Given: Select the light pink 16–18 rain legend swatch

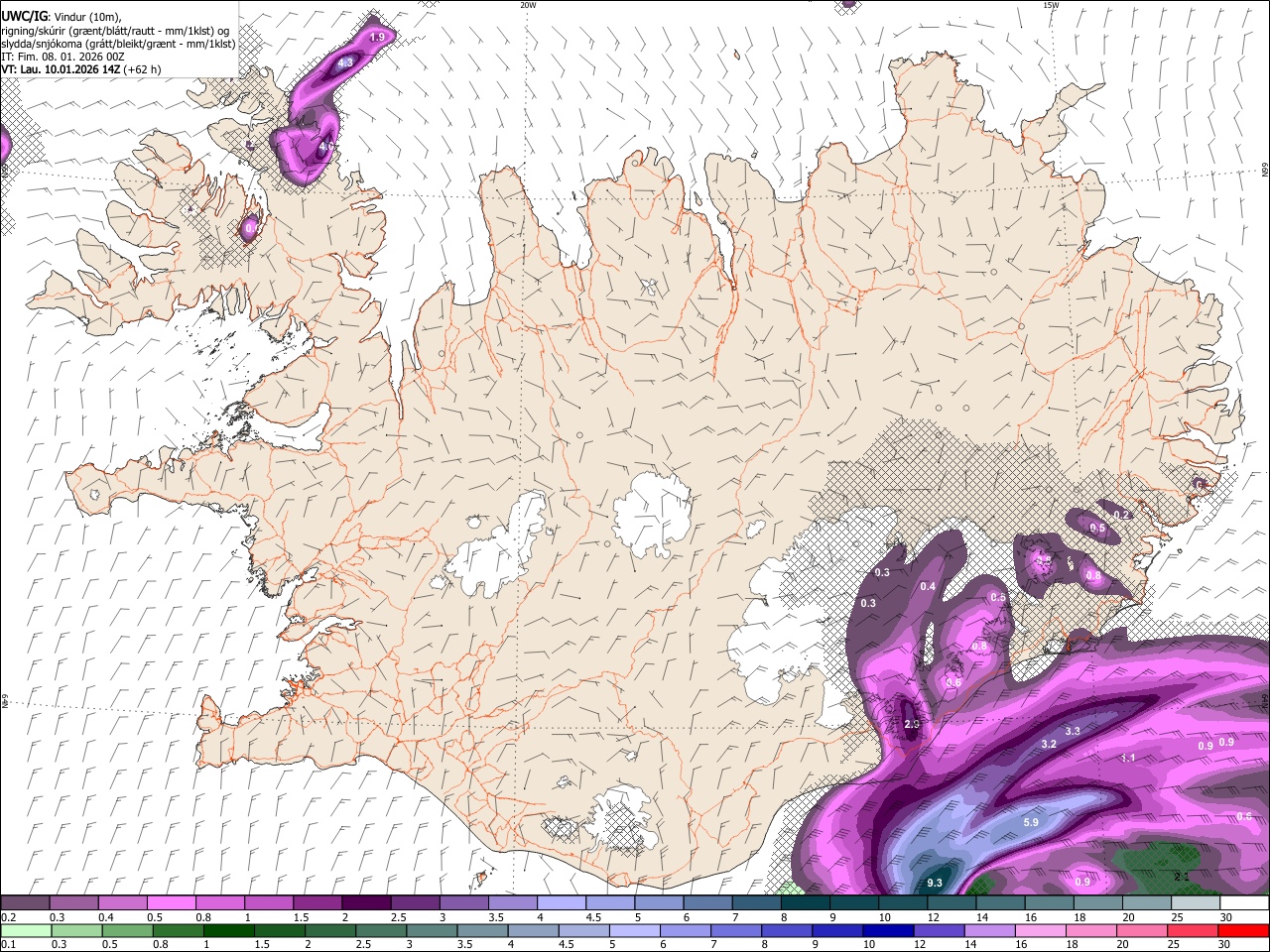Looking at the screenshot, I should [1040, 930].
